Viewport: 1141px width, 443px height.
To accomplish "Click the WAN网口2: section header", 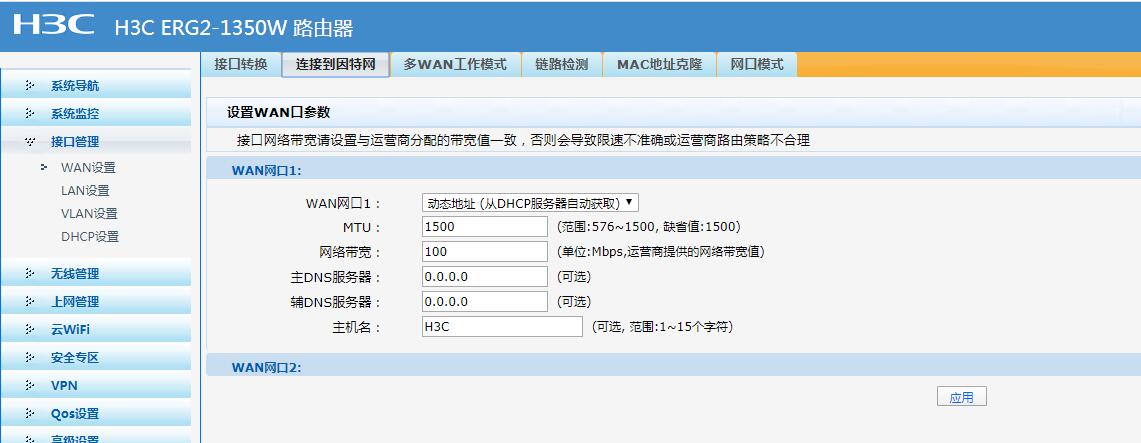I will 266,367.
